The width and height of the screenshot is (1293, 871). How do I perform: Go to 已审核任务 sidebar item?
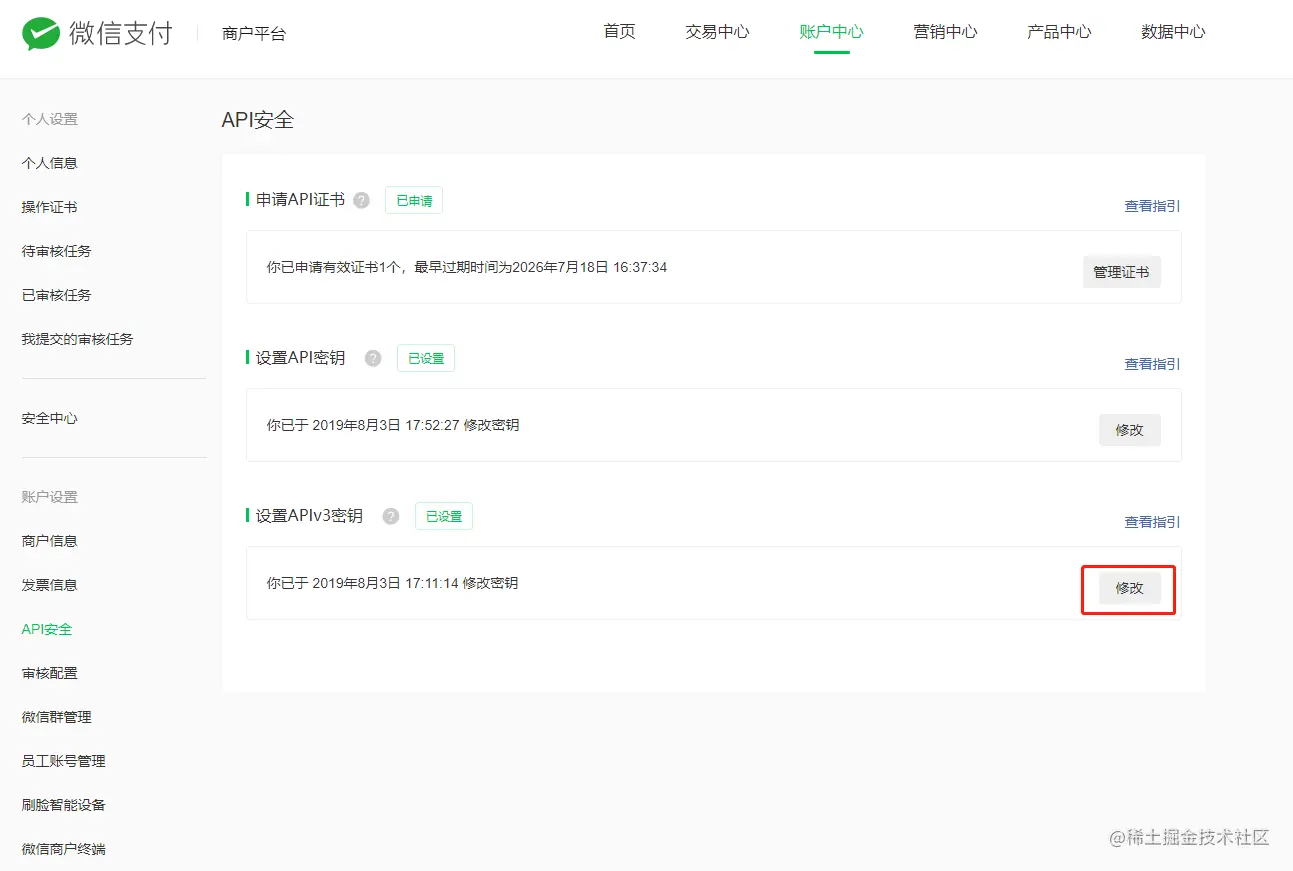[x=57, y=295]
